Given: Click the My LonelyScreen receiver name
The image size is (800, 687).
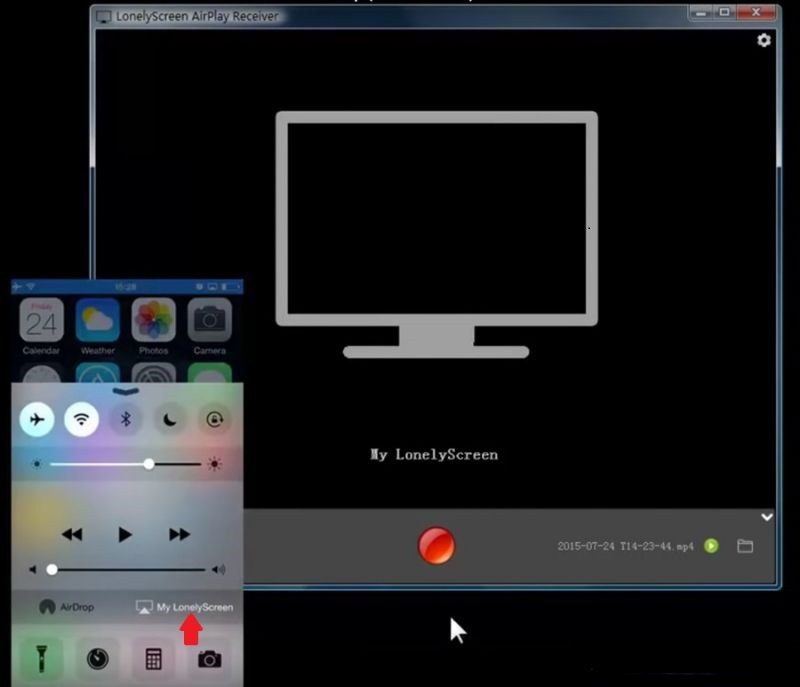Looking at the screenshot, I should pos(434,454).
